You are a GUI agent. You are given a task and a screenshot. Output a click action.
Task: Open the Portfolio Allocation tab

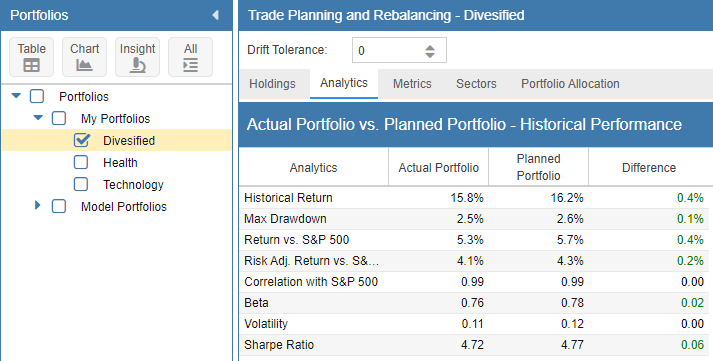[x=570, y=84]
